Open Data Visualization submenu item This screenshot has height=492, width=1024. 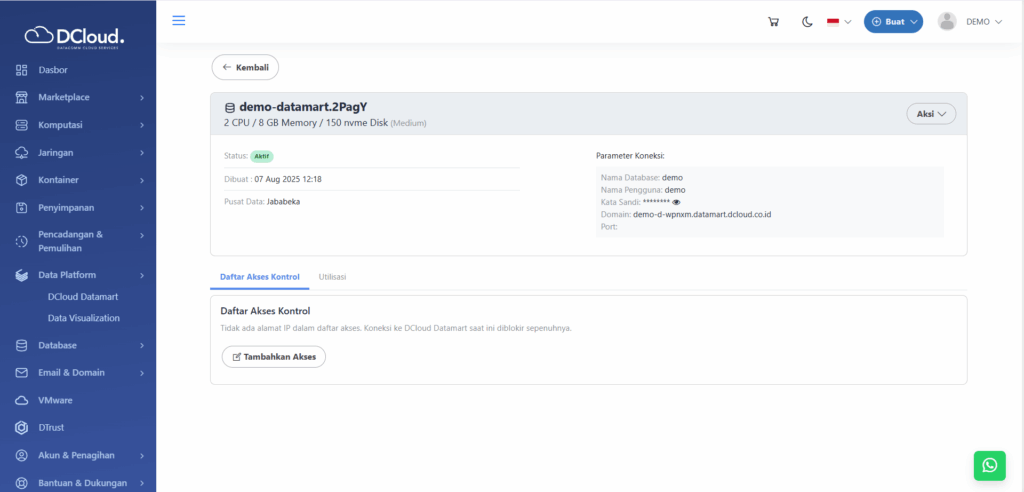tap(84, 318)
